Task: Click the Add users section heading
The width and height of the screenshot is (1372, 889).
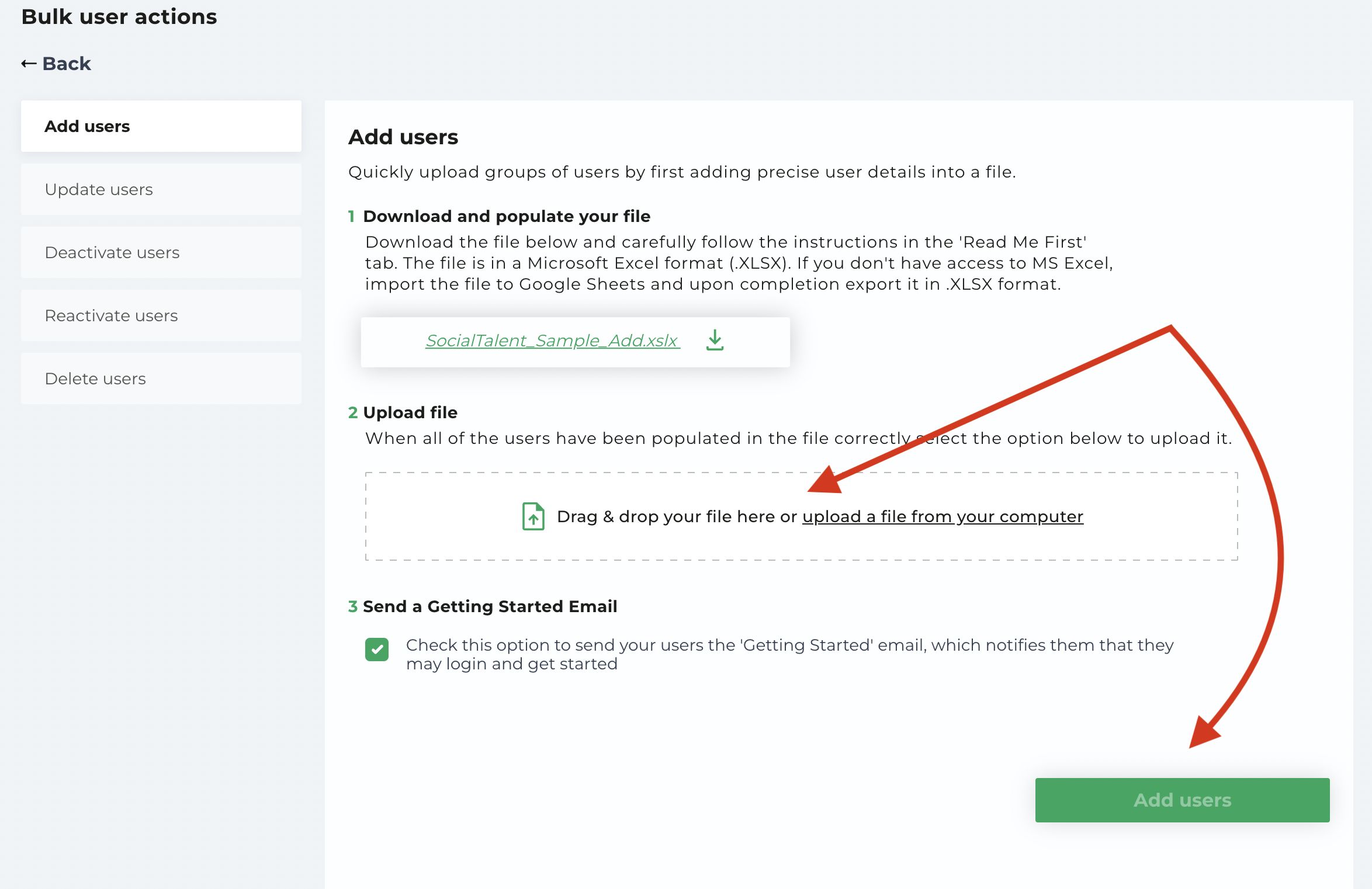Action: [x=403, y=137]
